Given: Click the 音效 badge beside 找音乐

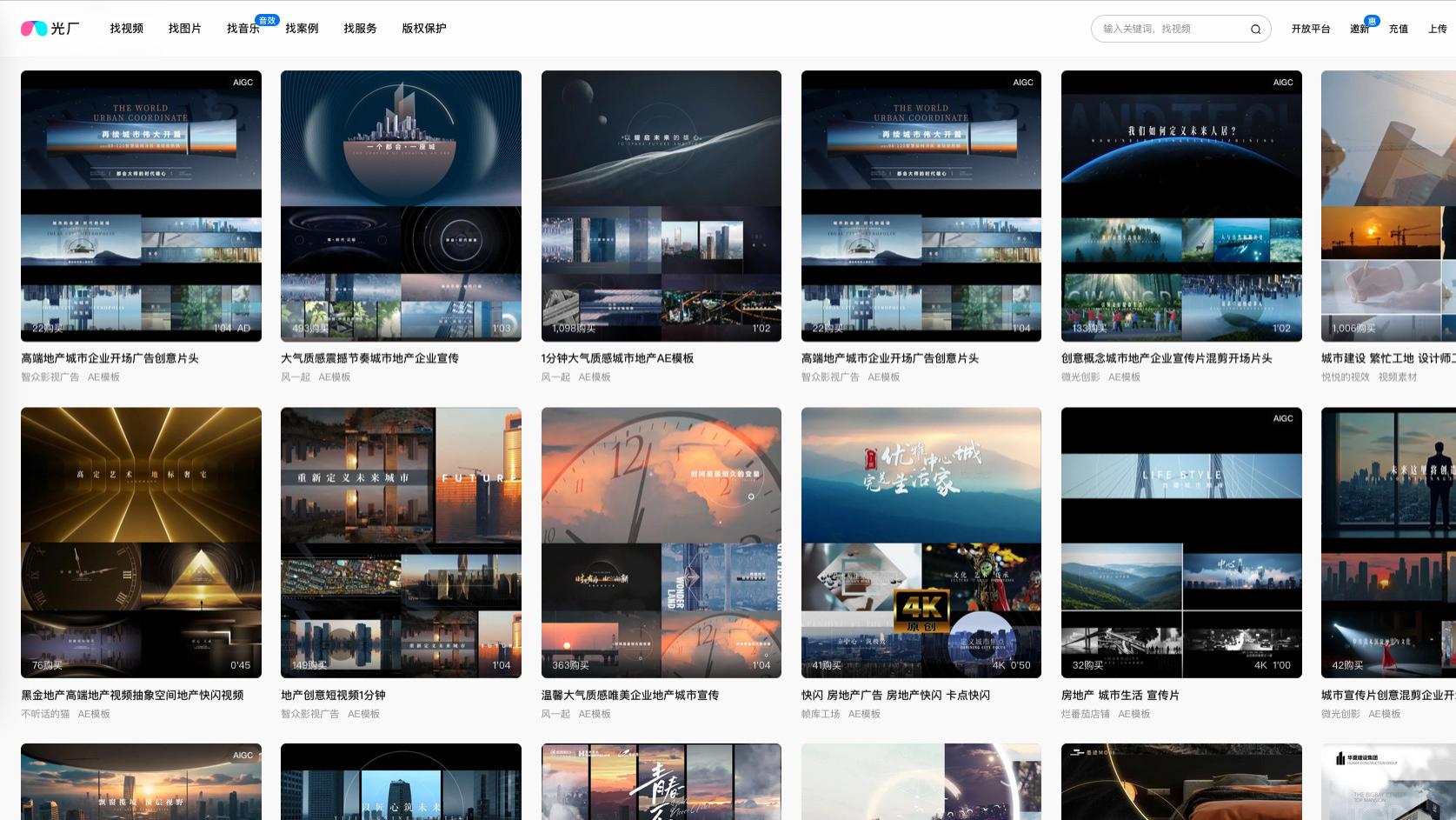Looking at the screenshot, I should pyautogui.click(x=267, y=20).
